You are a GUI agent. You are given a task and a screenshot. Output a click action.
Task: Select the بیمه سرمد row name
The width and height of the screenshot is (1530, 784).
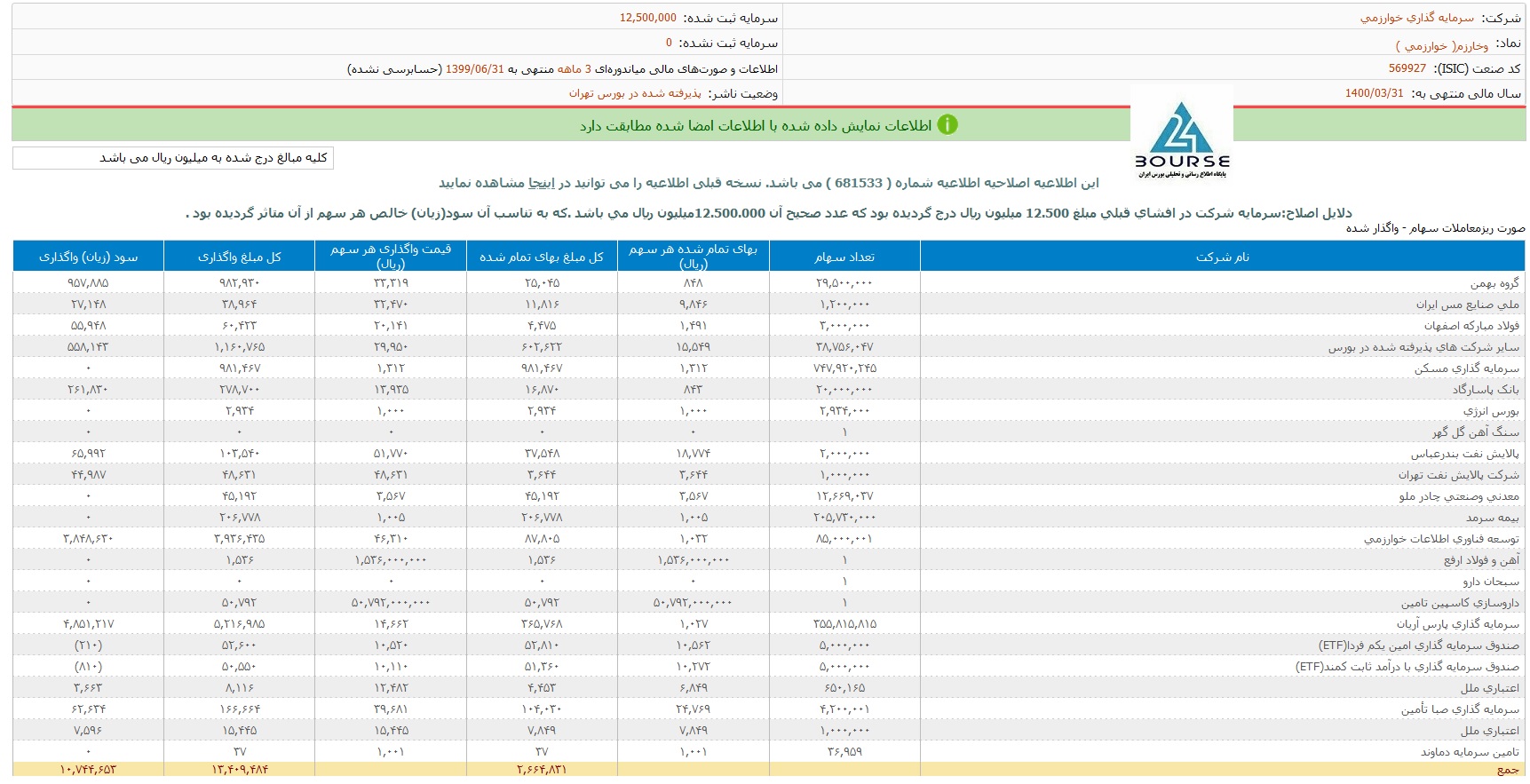(1493, 518)
